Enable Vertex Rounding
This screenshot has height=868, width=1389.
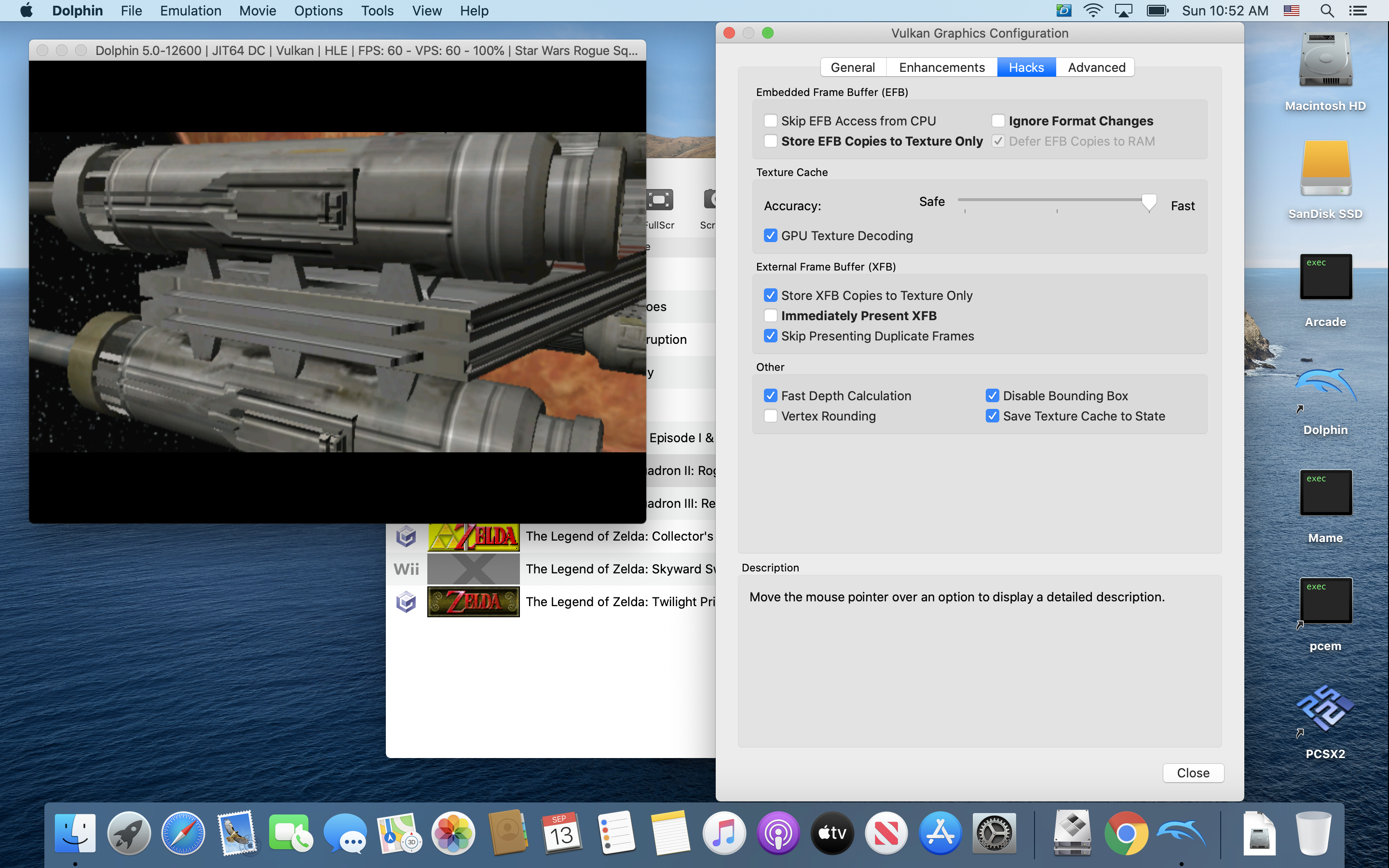tap(771, 416)
